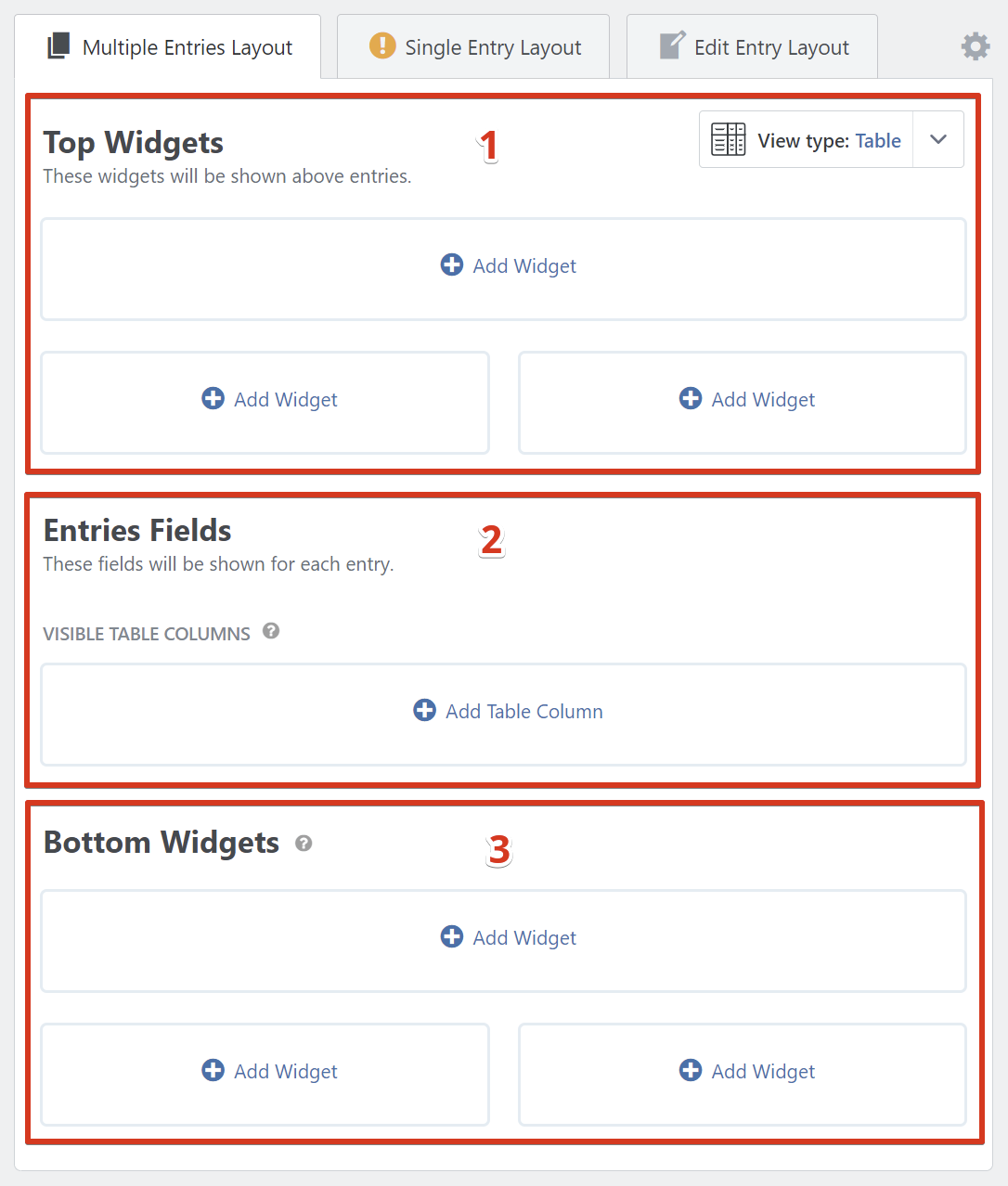Open the Edit Entry Layout tab
This screenshot has width=1008, height=1186.
click(x=770, y=47)
